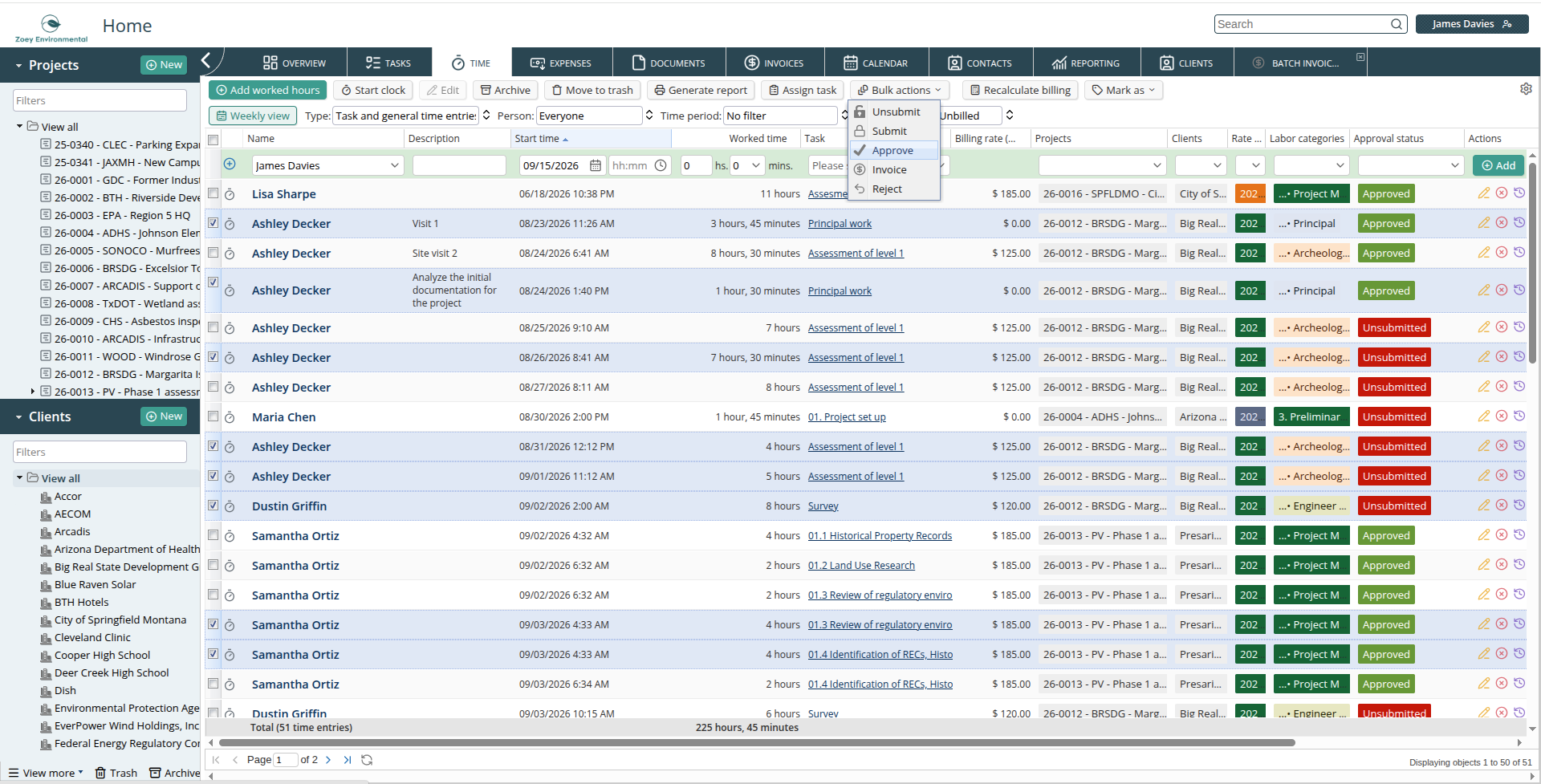Image resolution: width=1541 pixels, height=784 pixels.
Task: Open calendar picker next to 09/15/2026 date
Action: [596, 165]
